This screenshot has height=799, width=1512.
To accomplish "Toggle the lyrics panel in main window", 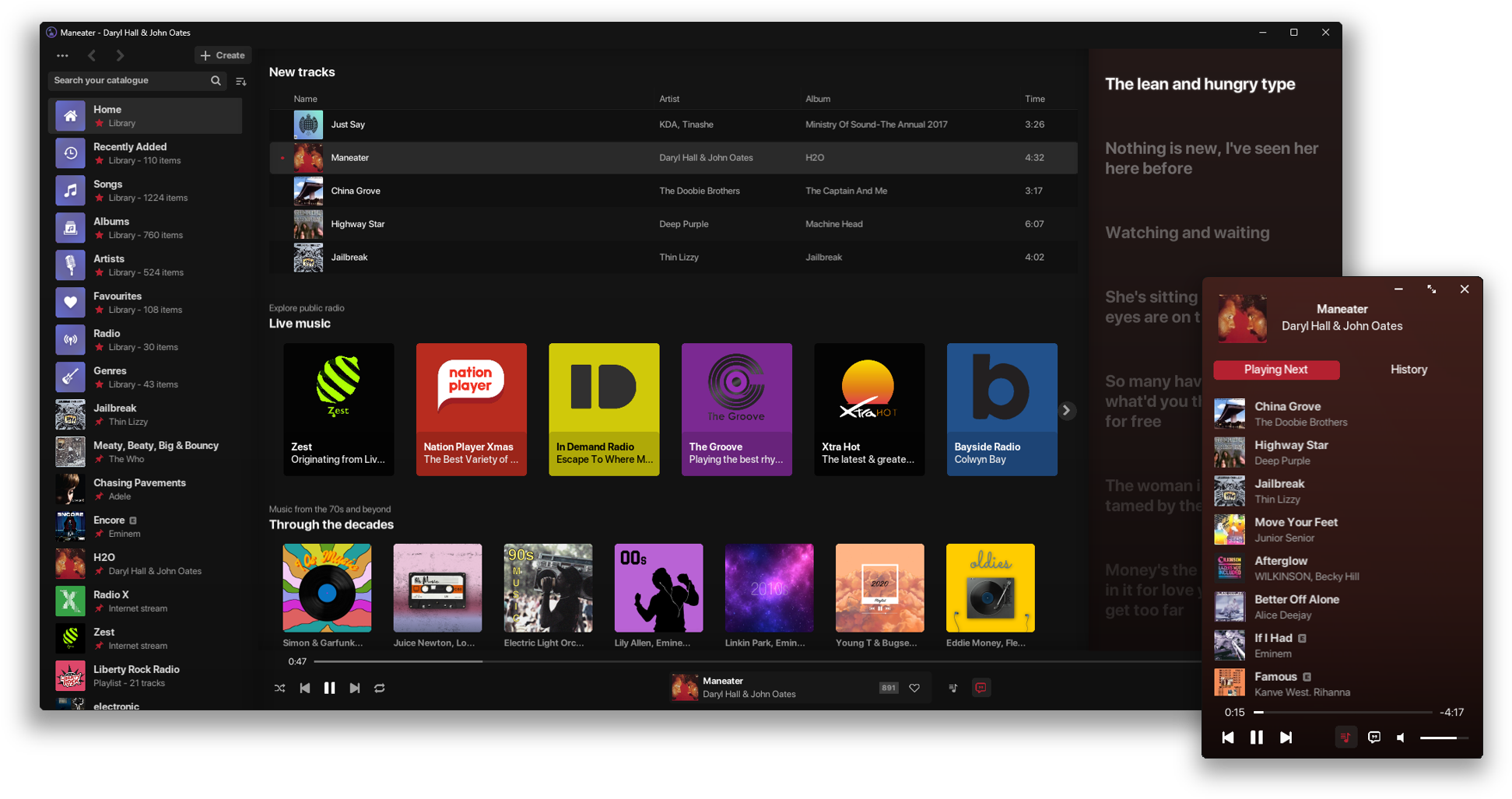I will tap(981, 688).
